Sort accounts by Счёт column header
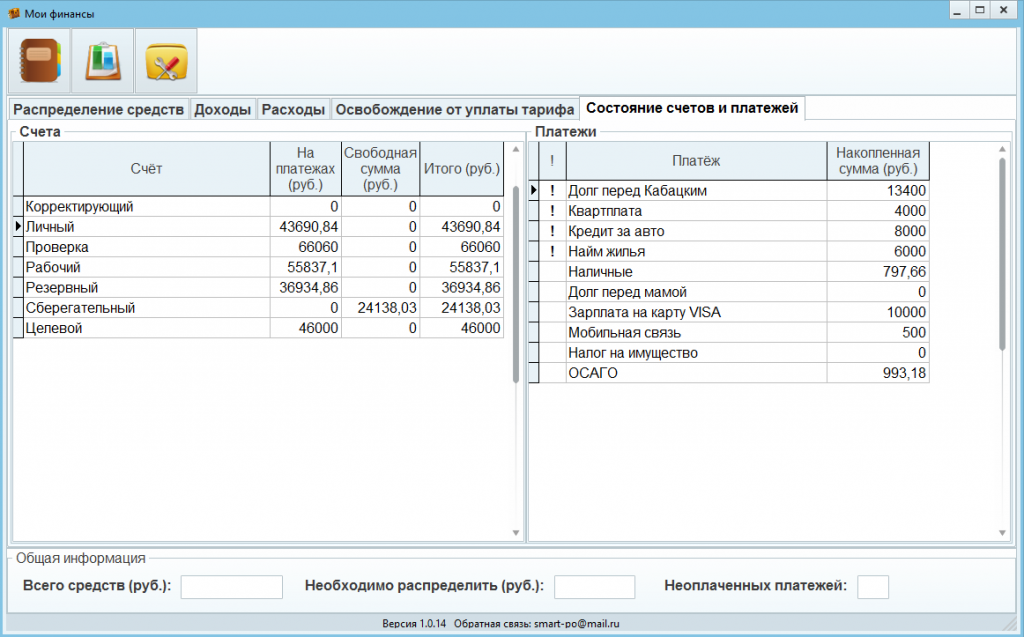 tap(146, 168)
